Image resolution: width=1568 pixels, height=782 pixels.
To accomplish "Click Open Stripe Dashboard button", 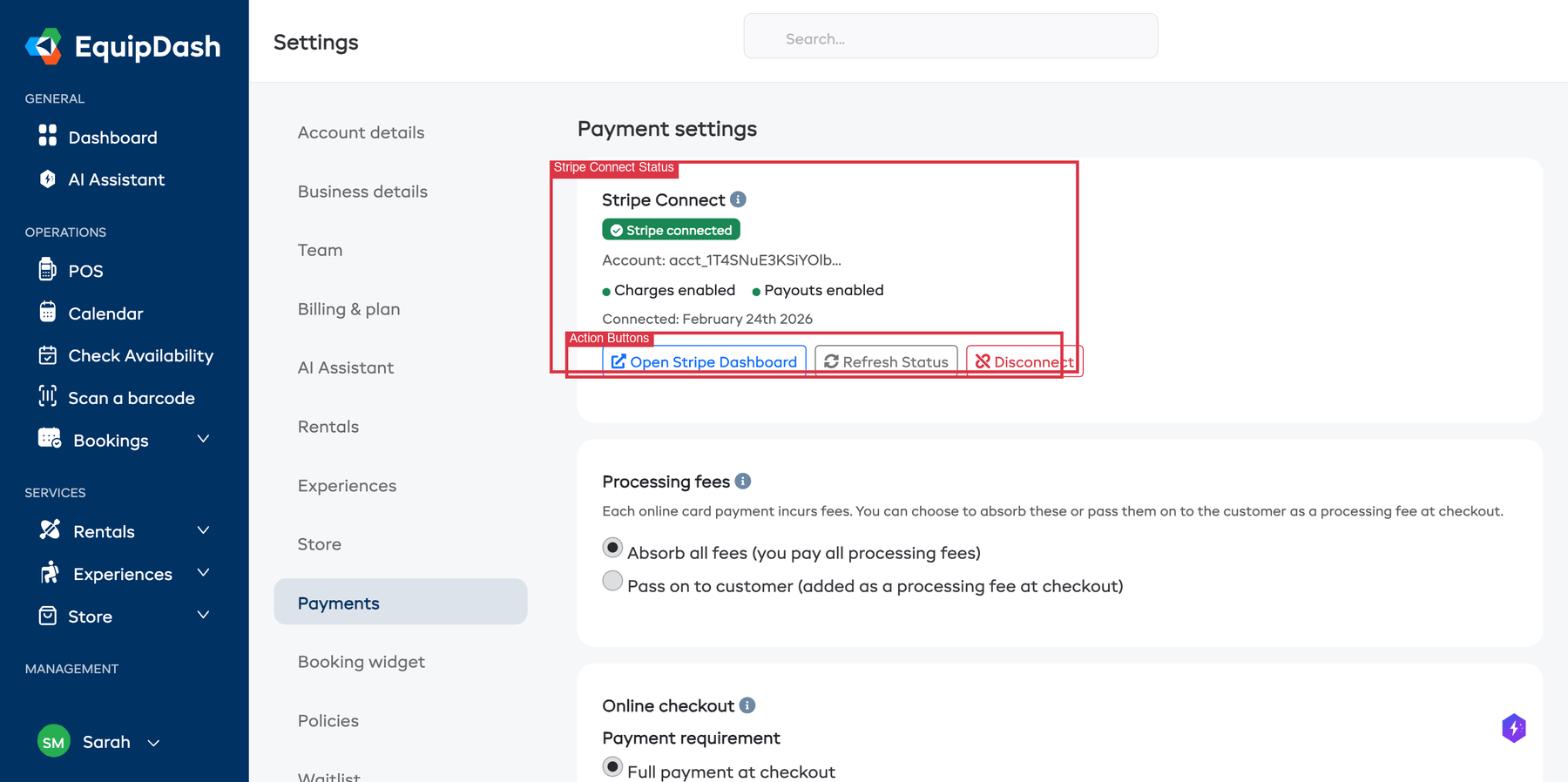I will [704, 361].
